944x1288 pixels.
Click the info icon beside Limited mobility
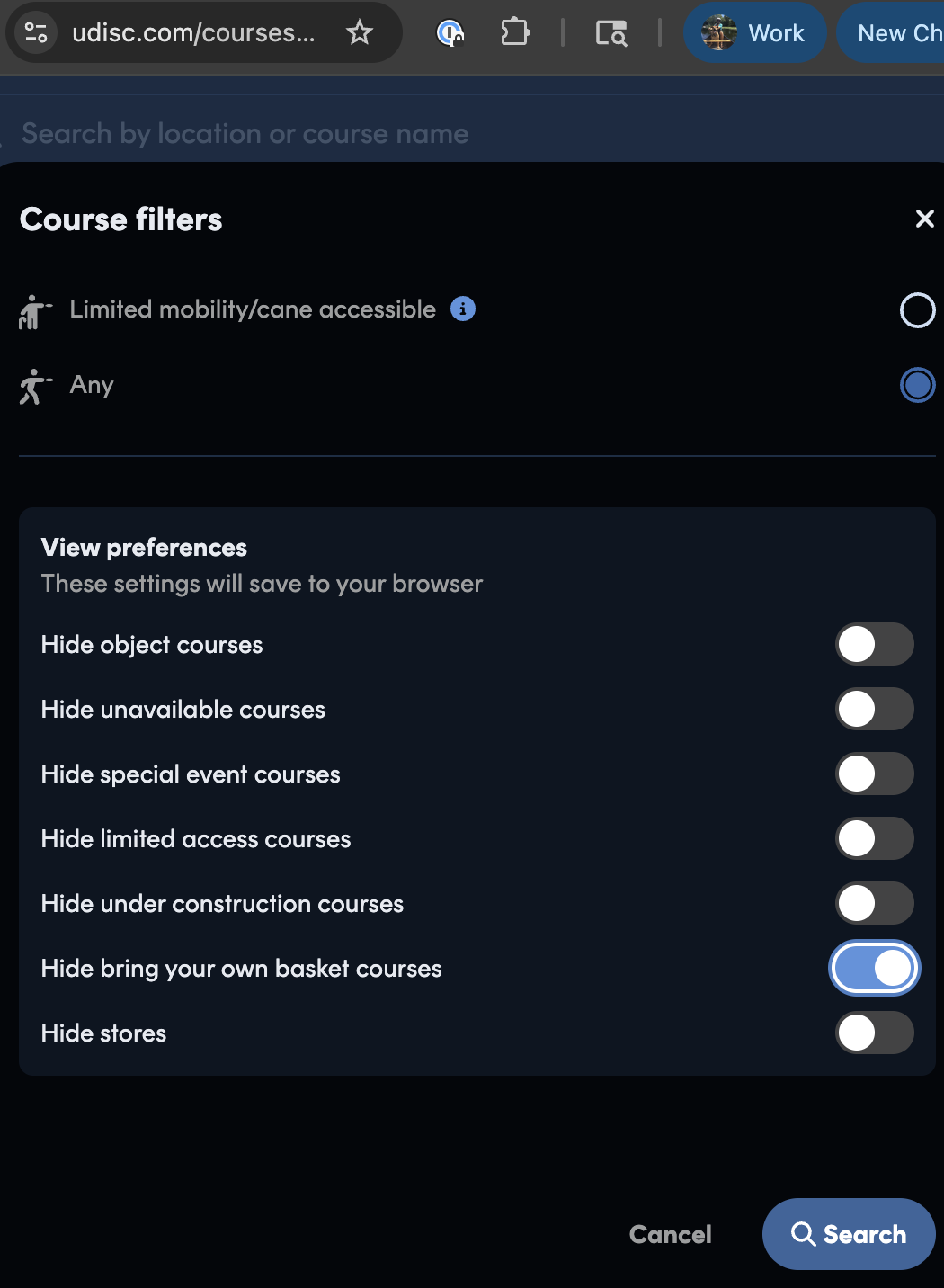pyautogui.click(x=463, y=309)
